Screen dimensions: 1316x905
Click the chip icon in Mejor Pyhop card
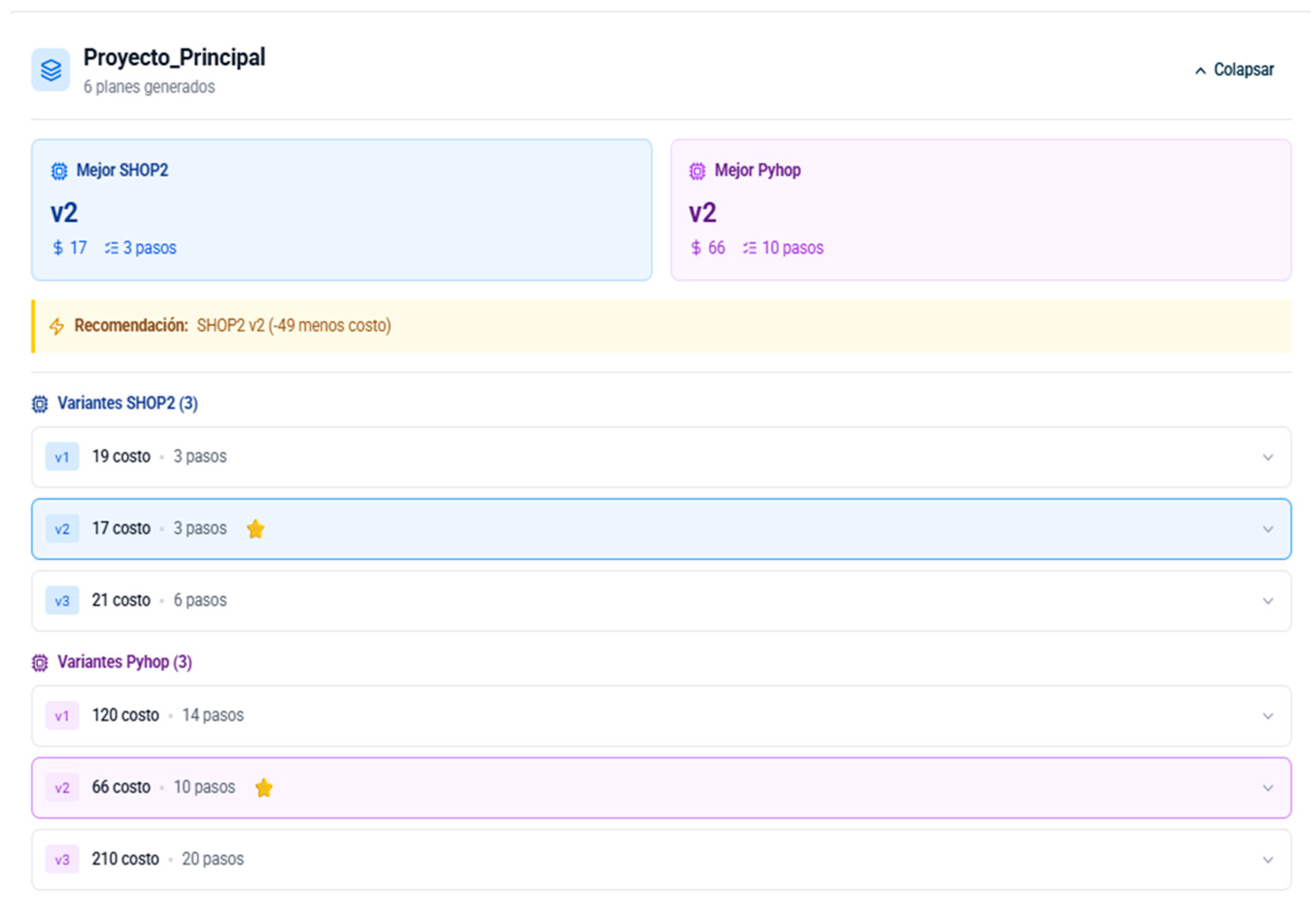click(x=697, y=171)
